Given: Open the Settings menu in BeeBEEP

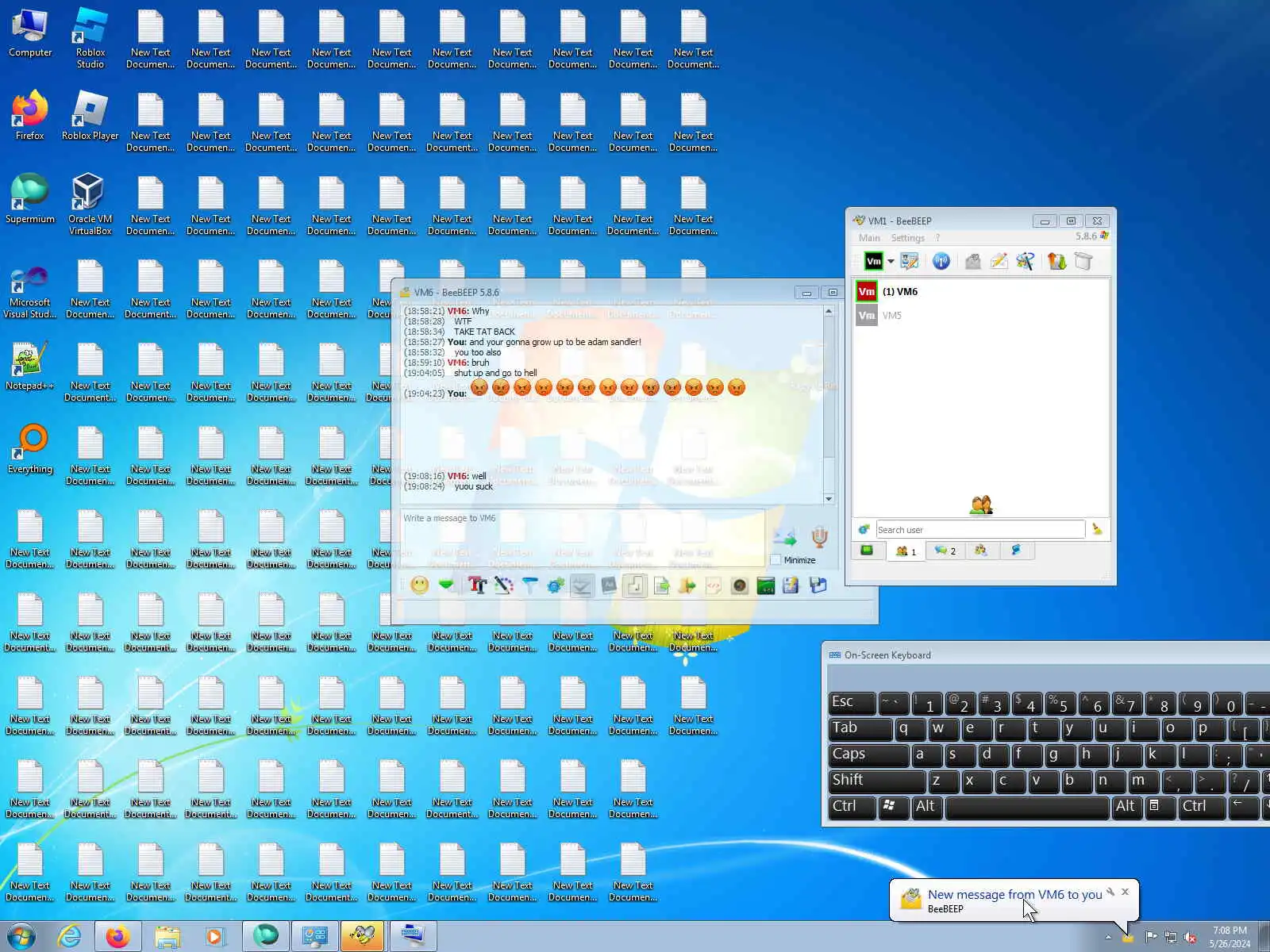Looking at the screenshot, I should (x=908, y=238).
